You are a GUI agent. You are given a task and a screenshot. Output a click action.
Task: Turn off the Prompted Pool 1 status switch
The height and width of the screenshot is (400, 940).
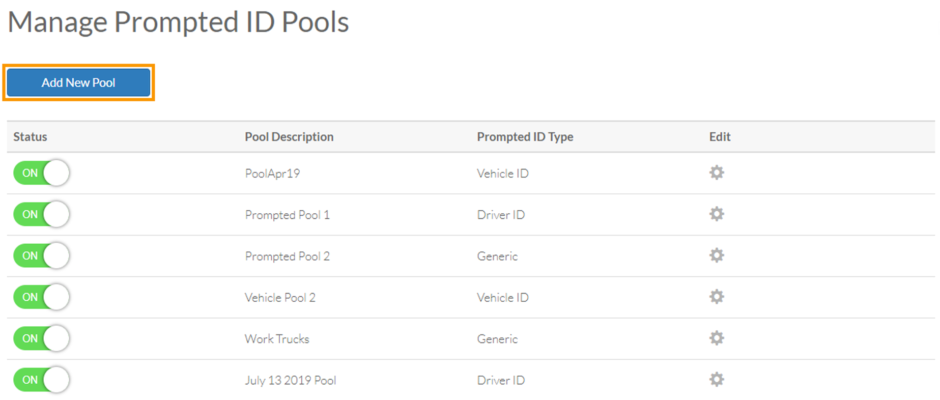(x=41, y=214)
